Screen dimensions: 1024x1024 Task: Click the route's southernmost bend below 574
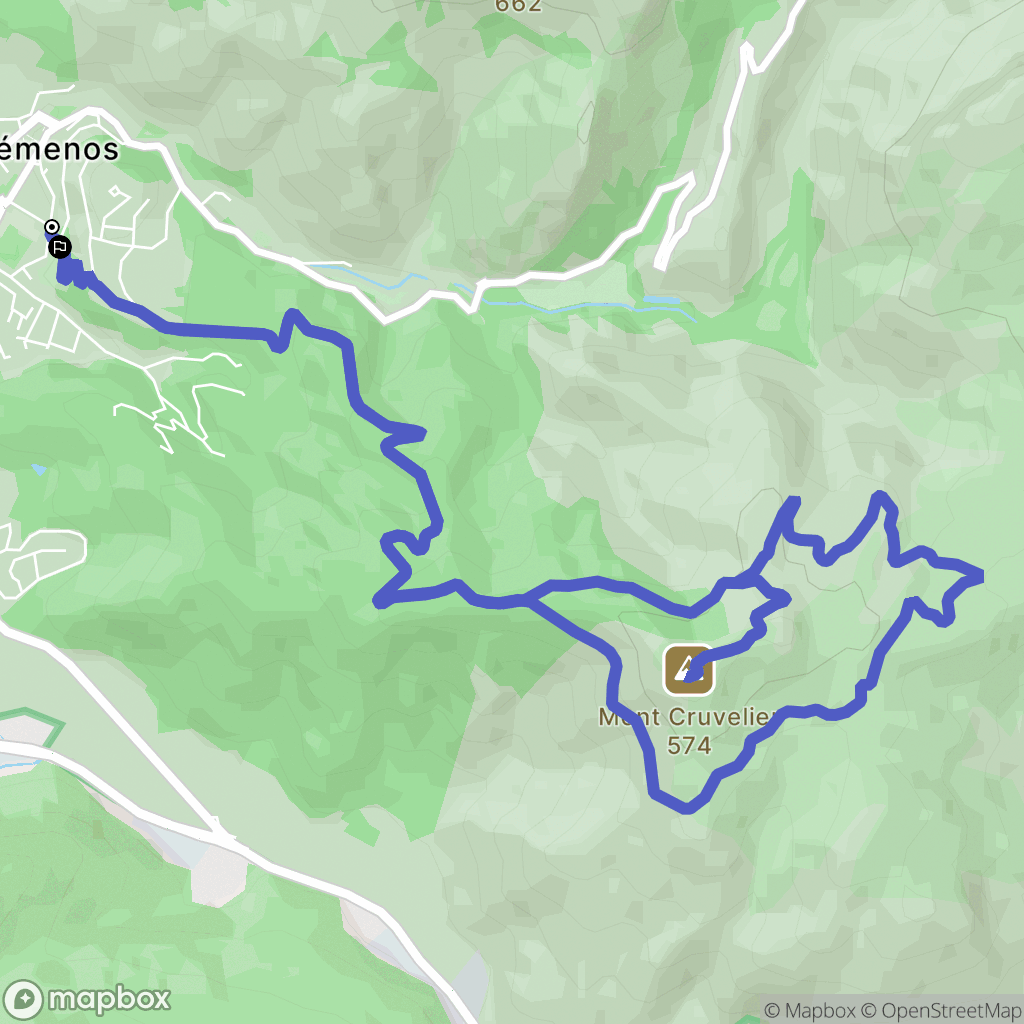click(x=686, y=808)
